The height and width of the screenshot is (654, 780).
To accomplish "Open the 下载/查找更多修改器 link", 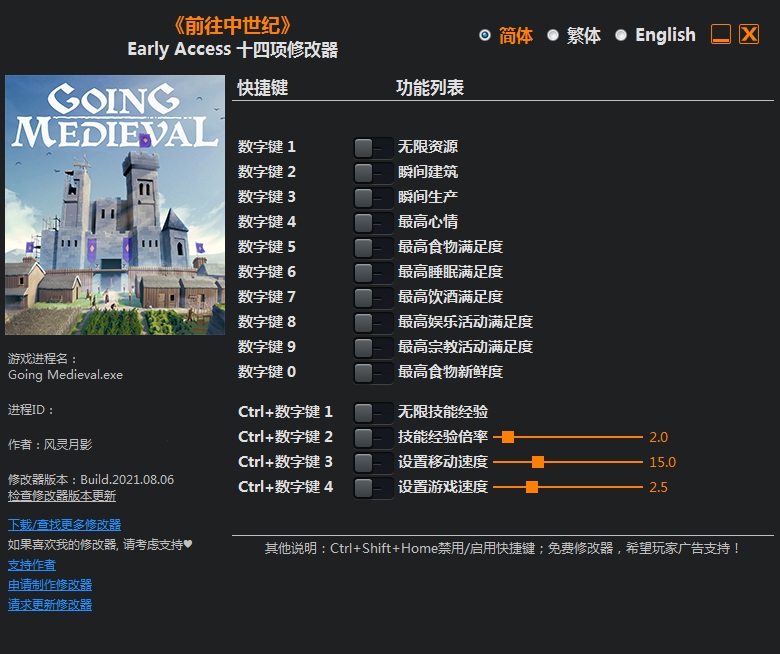I will point(64,525).
